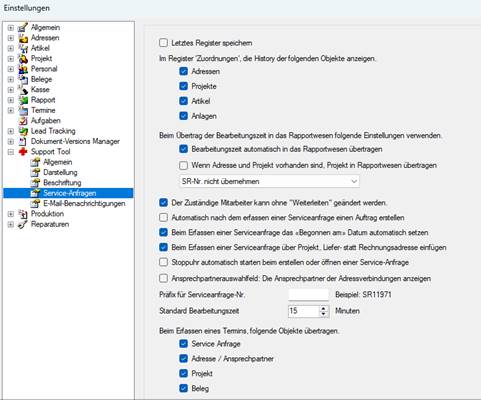Enable automatic Auftrag creation after Serviceanfrage checkbox

[x=163, y=217]
